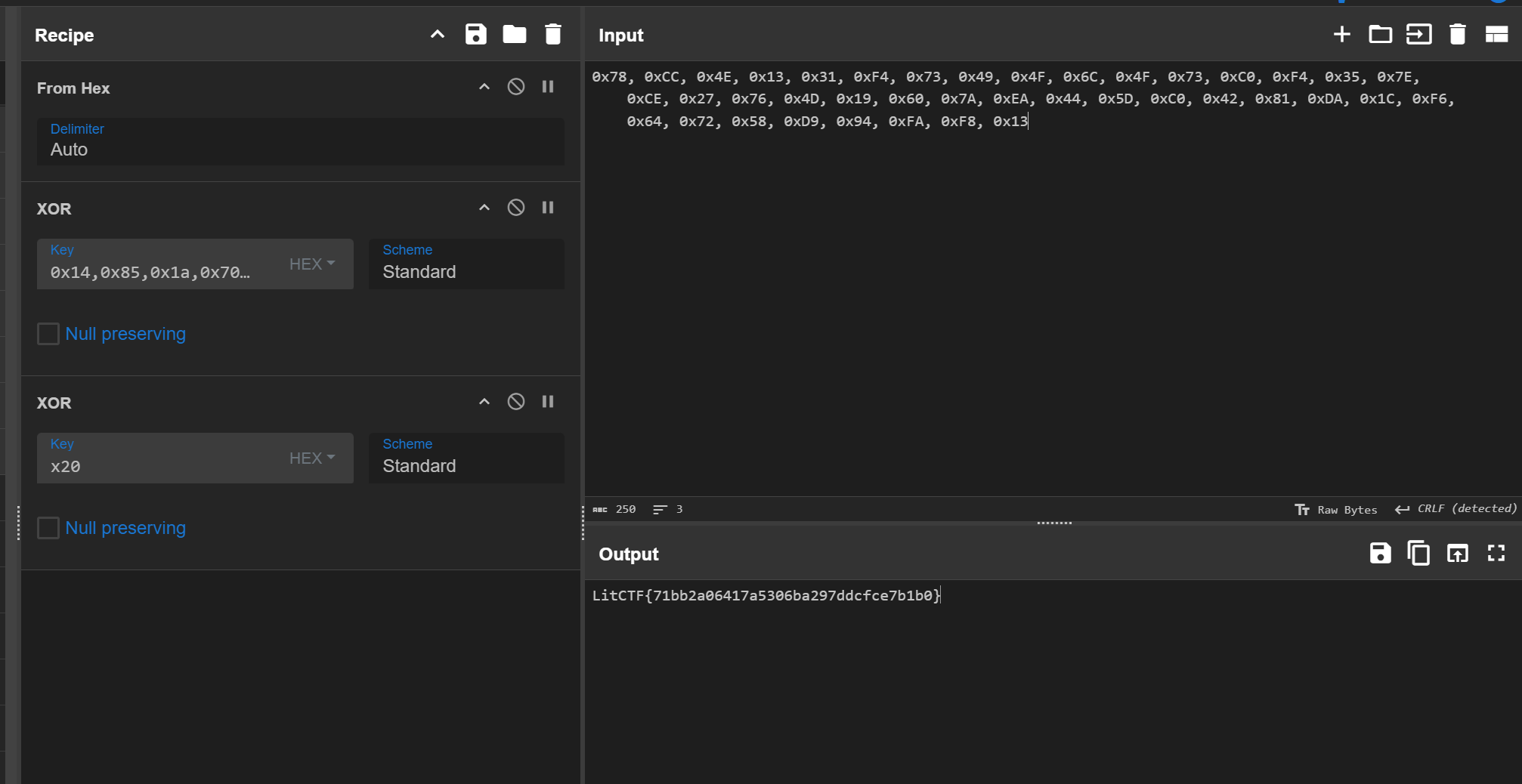
Task: Click the Input panel title
Action: coord(621,35)
